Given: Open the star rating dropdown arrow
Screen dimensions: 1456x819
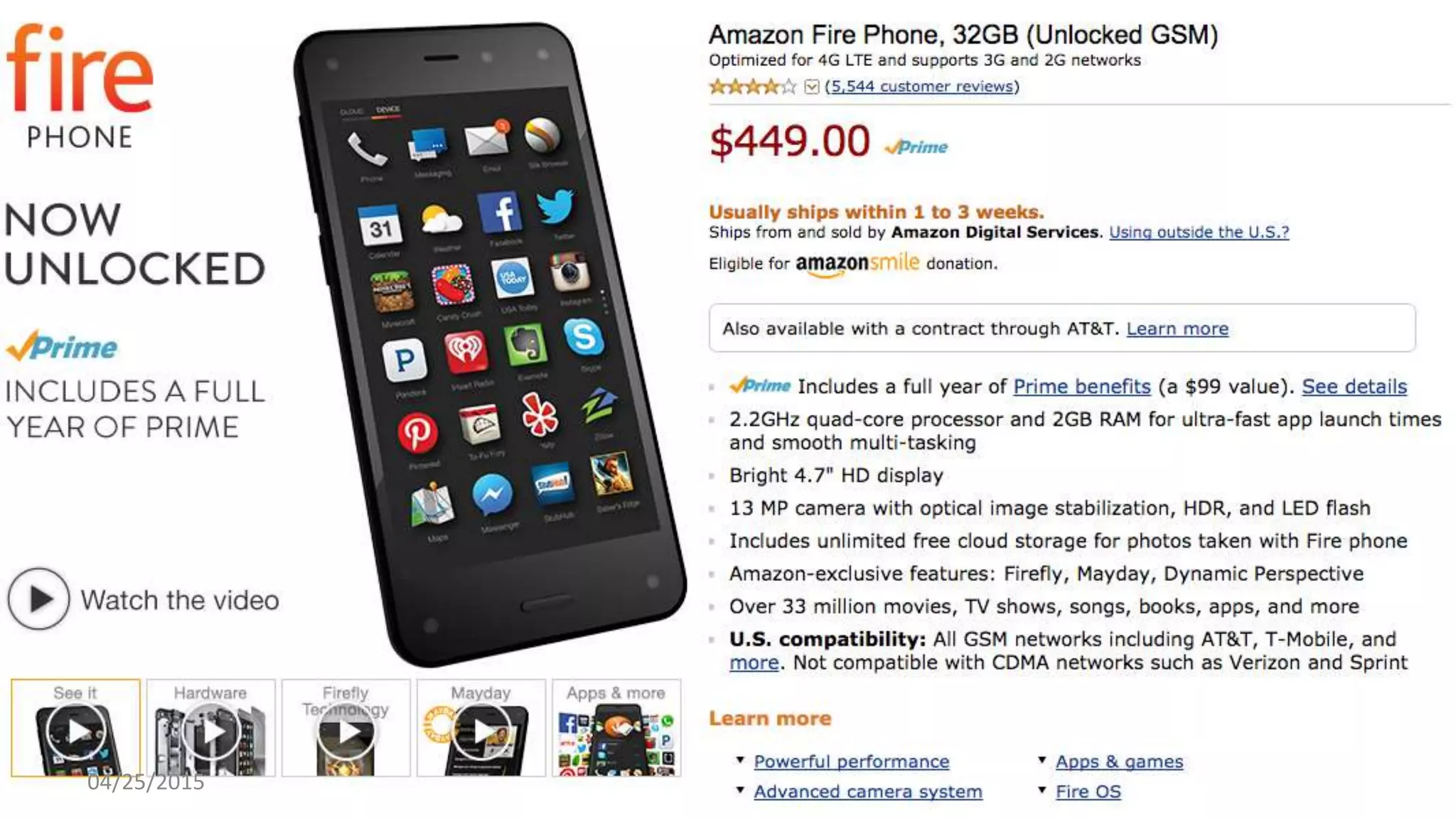Looking at the screenshot, I should pos(811,87).
